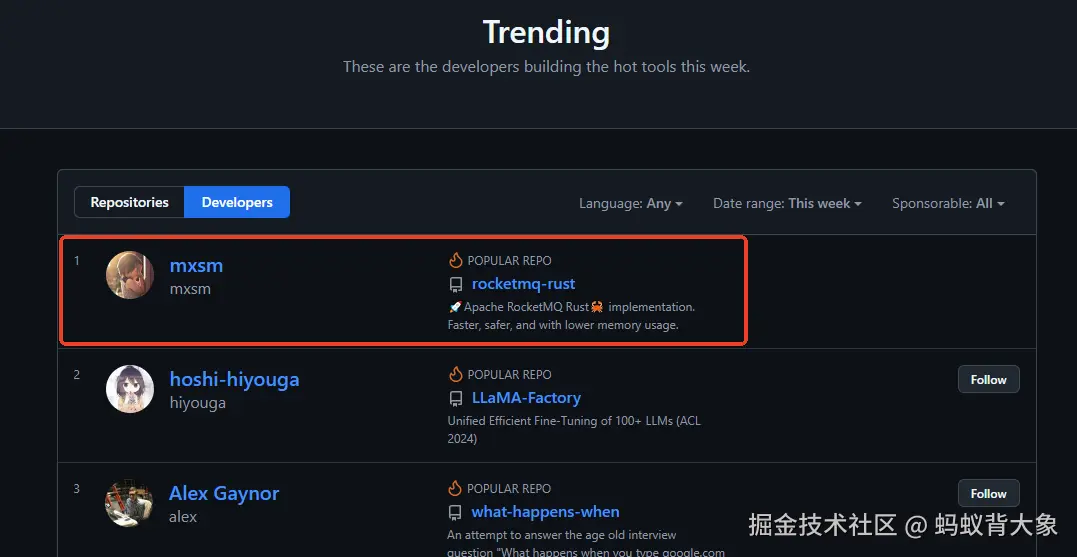
Task: Open mxsm's profile avatar
Action: [130, 275]
